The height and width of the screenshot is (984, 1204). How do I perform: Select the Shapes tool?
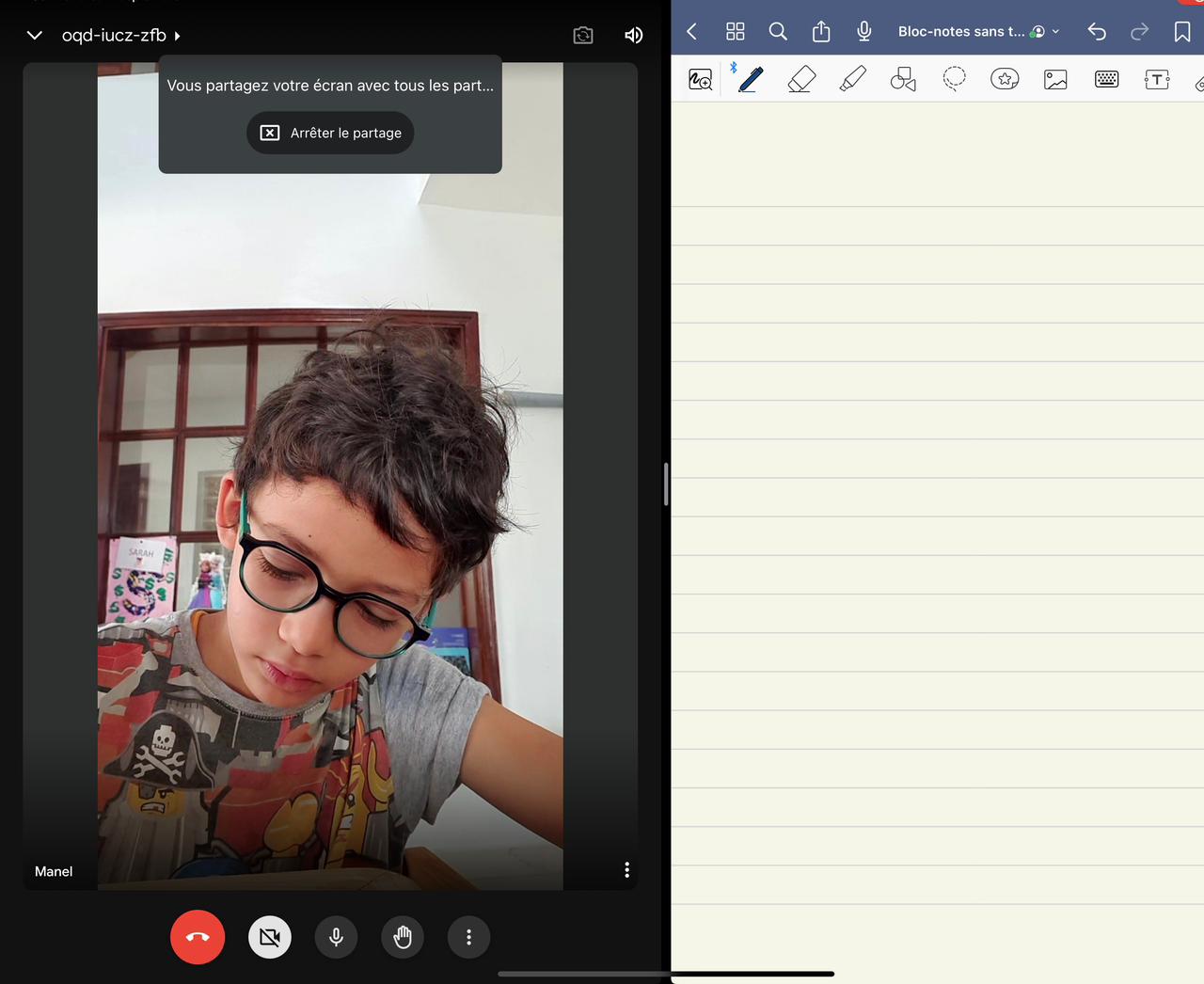[x=903, y=79]
